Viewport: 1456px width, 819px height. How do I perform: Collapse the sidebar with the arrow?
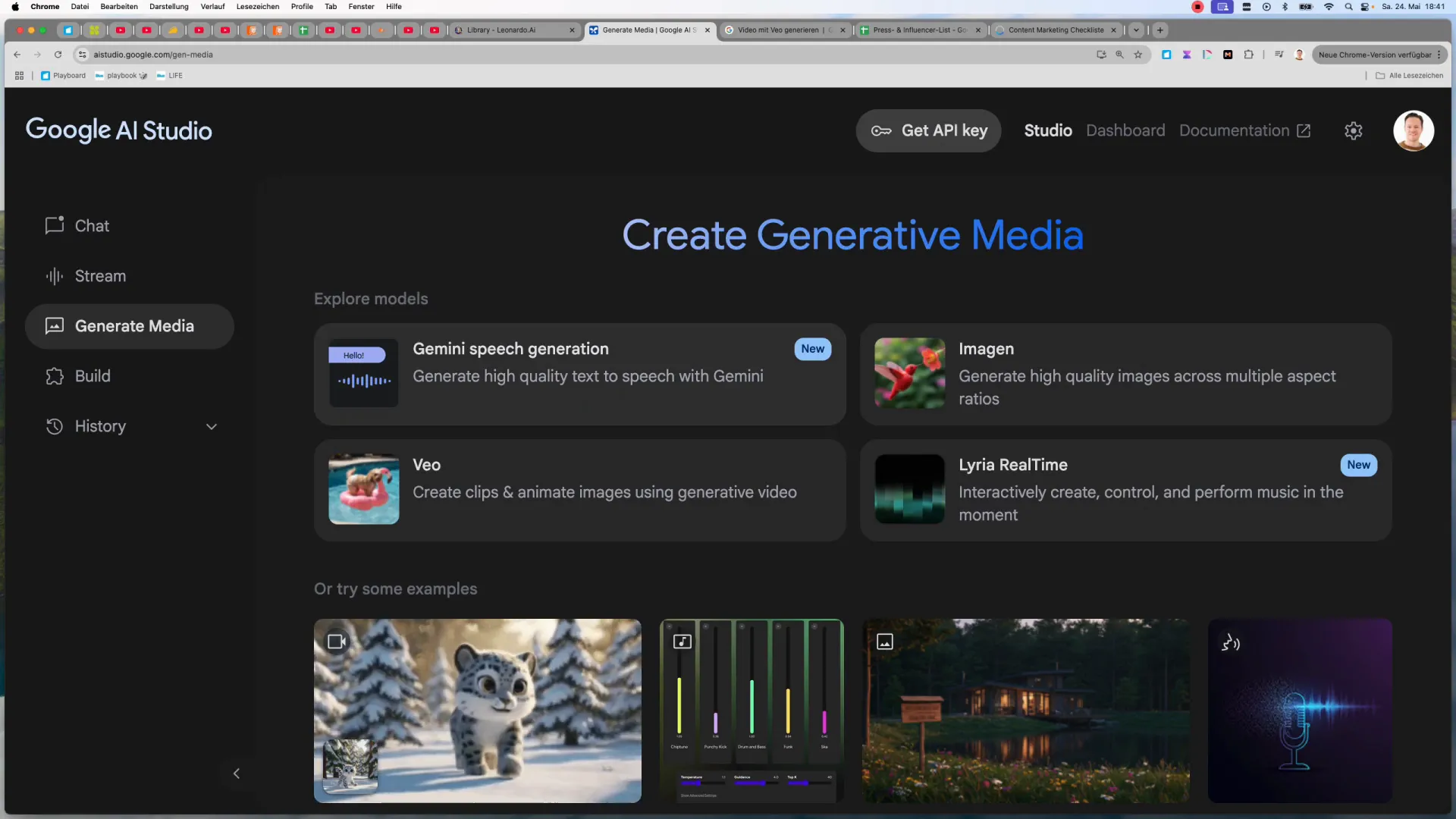pos(237,773)
